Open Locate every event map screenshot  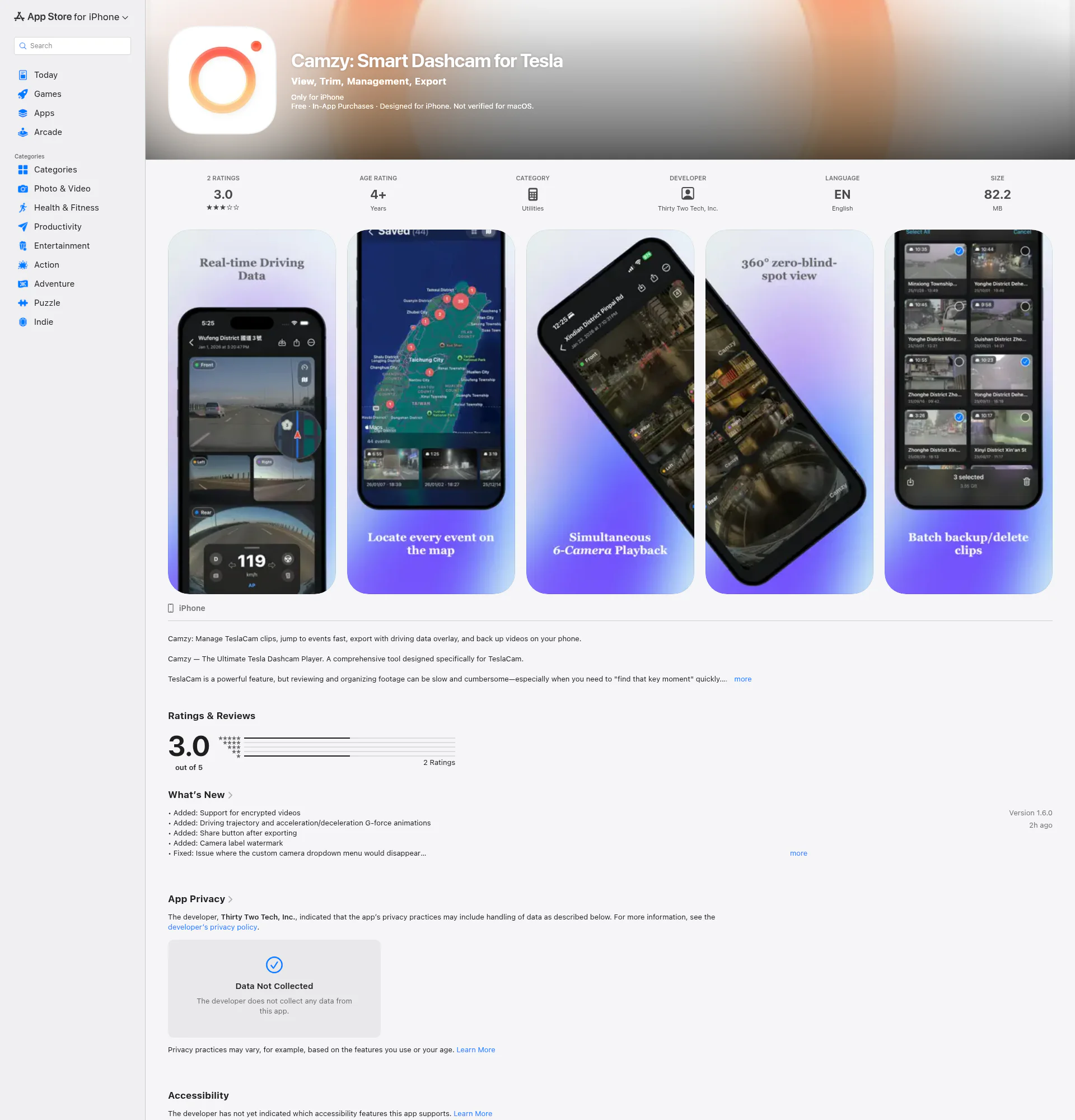431,412
